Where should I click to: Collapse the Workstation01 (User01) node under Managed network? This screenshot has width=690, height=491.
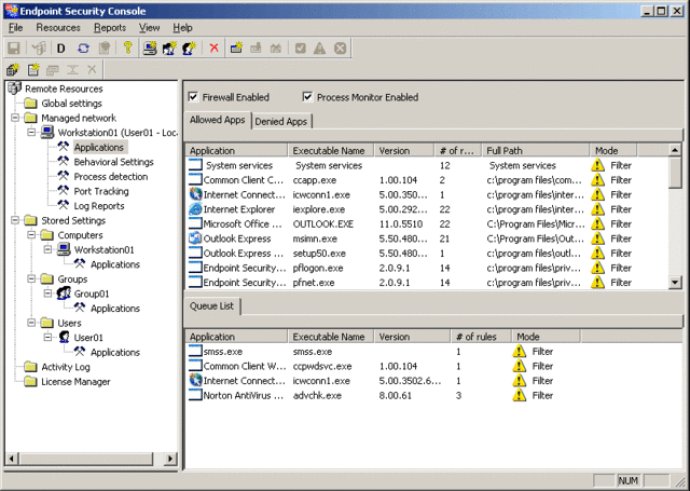coord(31,132)
